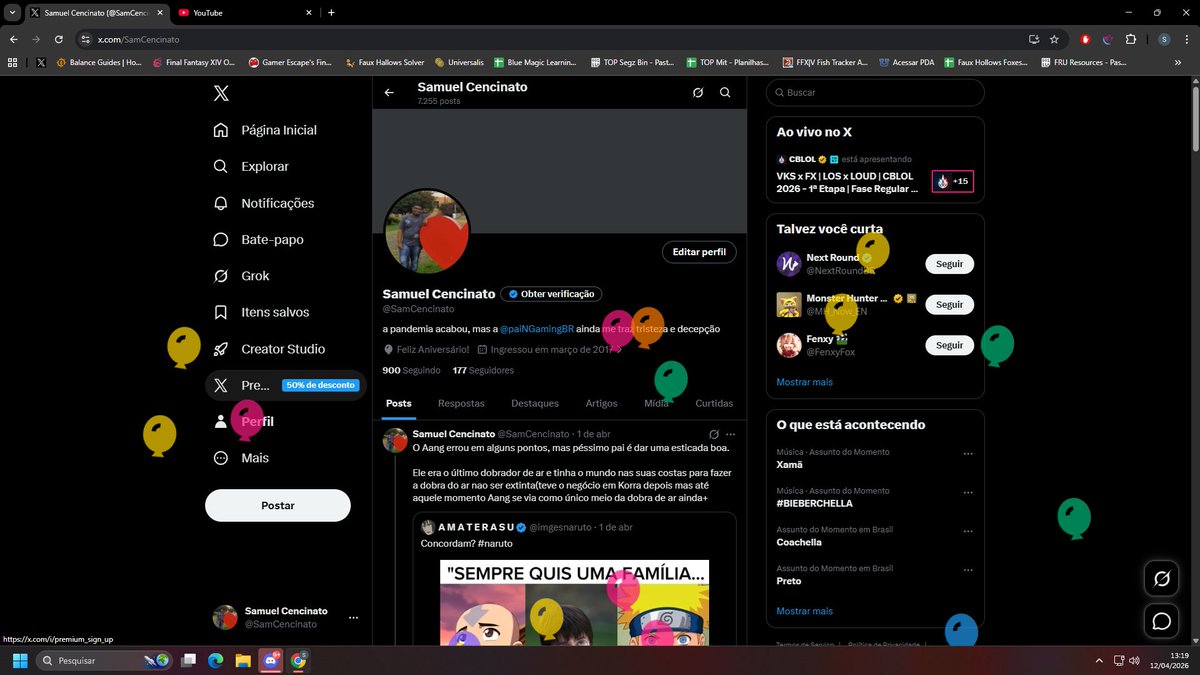The height and width of the screenshot is (675, 1200).
Task: Open Página Inicial home icon
Action: click(221, 130)
